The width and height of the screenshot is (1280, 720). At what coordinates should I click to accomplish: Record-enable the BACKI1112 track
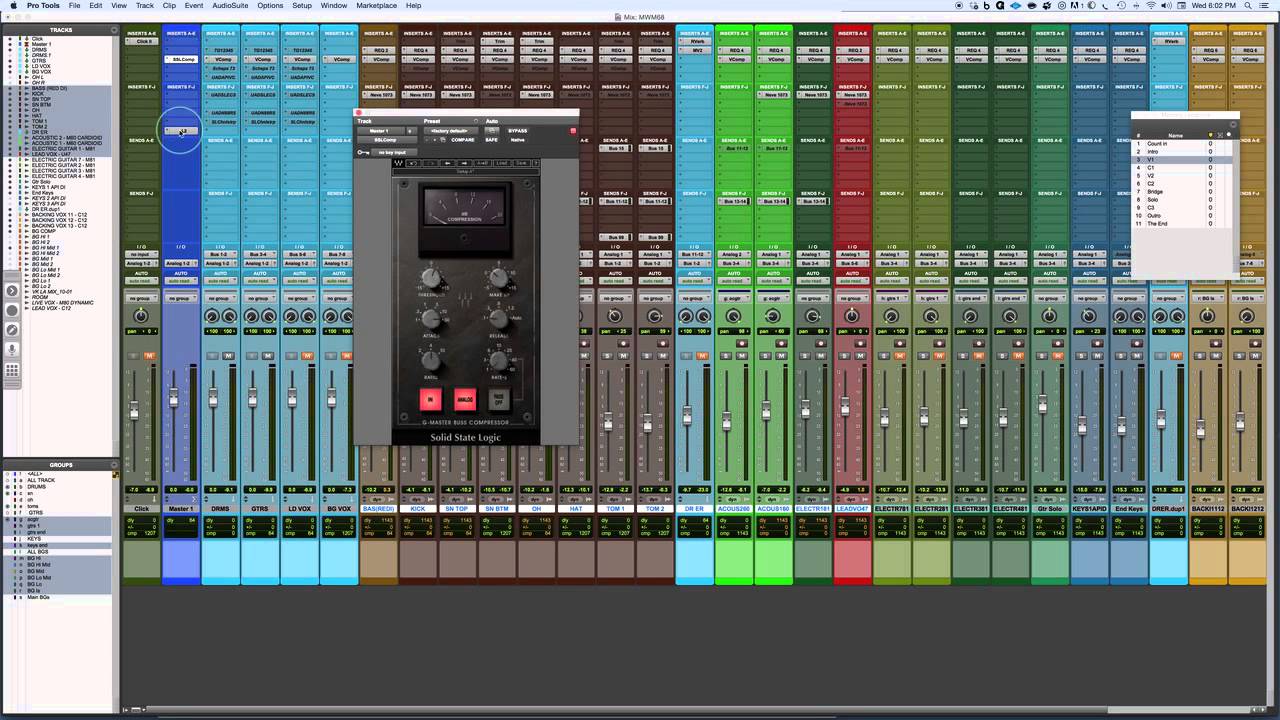(1216, 343)
